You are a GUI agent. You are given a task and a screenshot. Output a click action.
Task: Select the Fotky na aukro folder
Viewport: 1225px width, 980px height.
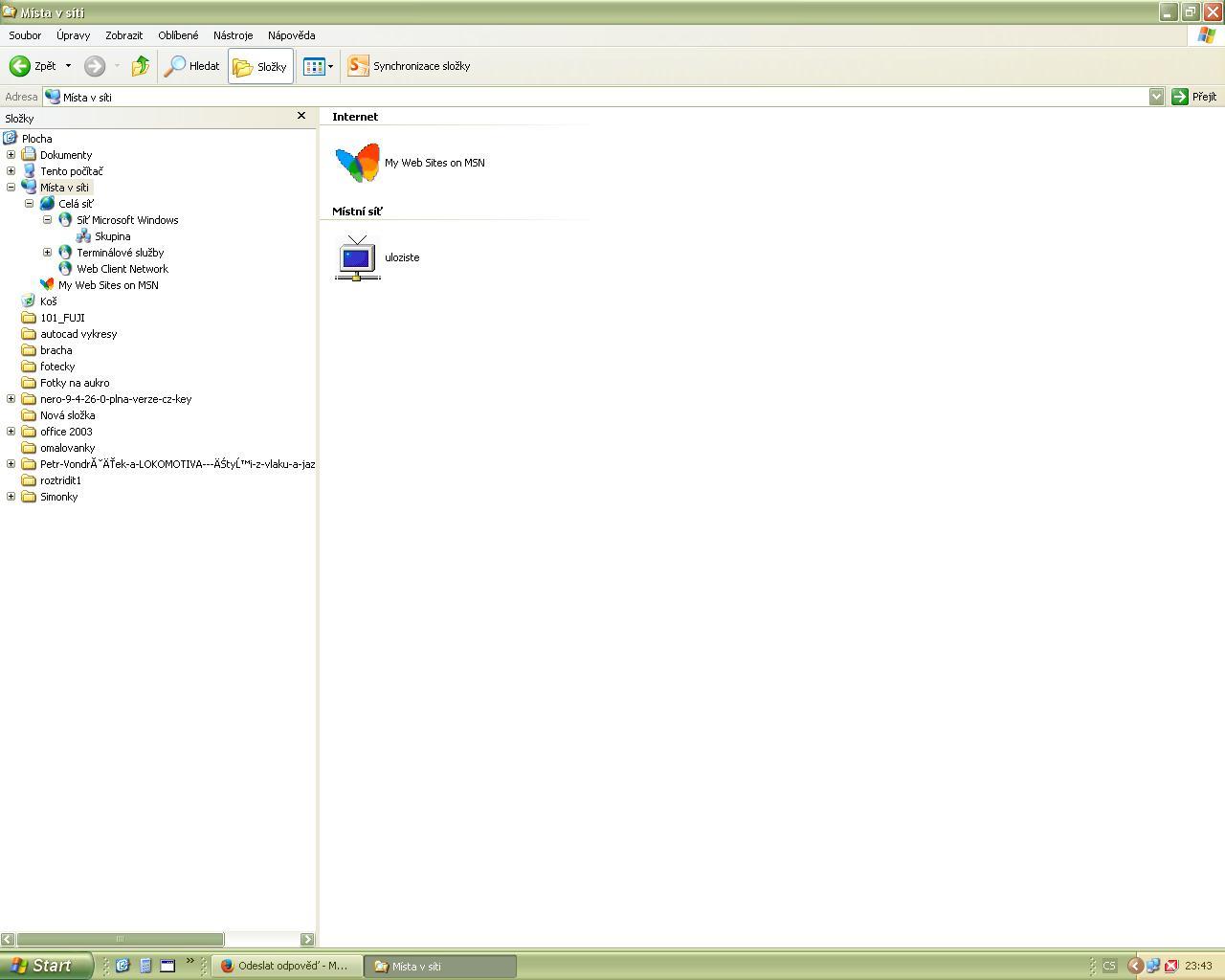(x=75, y=383)
